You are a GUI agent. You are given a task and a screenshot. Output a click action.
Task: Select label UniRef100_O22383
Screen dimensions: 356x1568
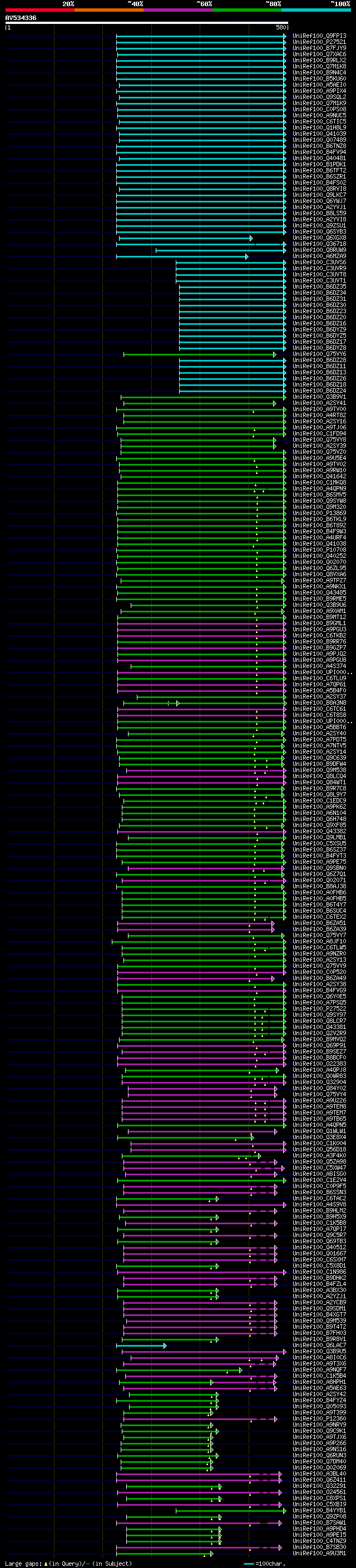click(319, 1064)
